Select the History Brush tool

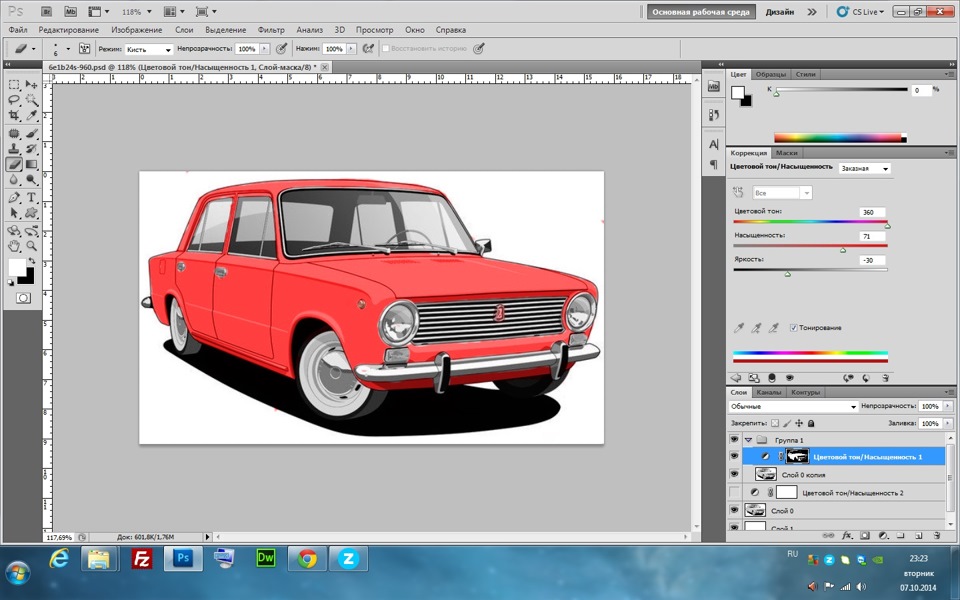click(31, 149)
